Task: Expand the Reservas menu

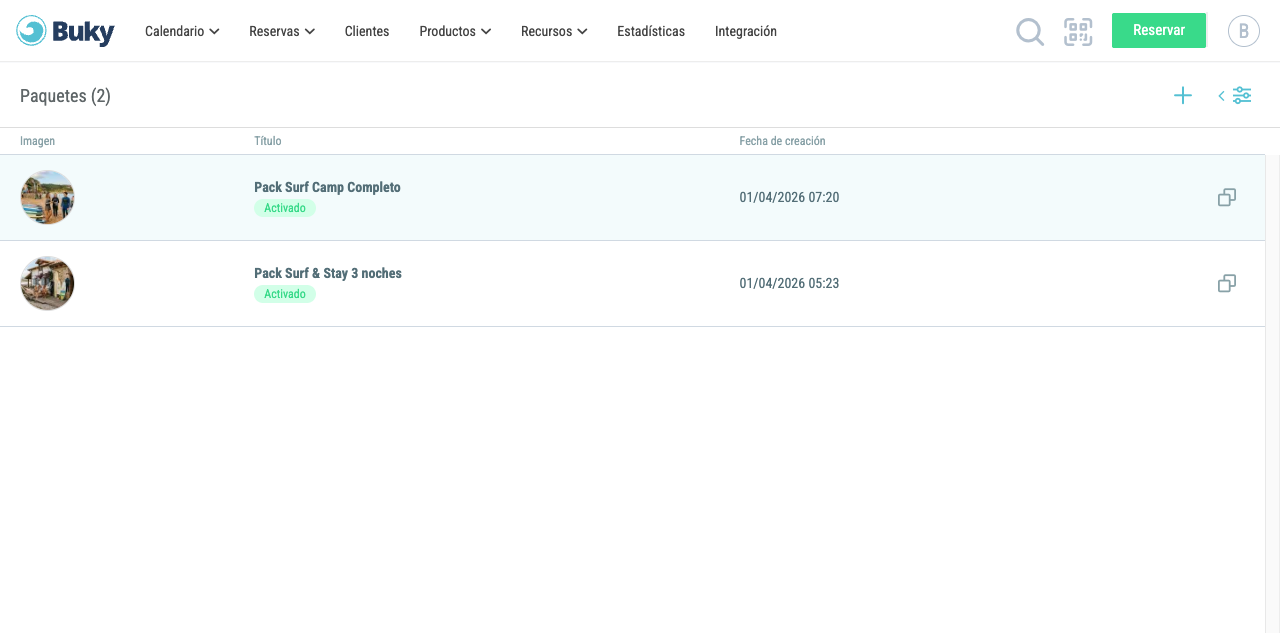Action: [282, 31]
